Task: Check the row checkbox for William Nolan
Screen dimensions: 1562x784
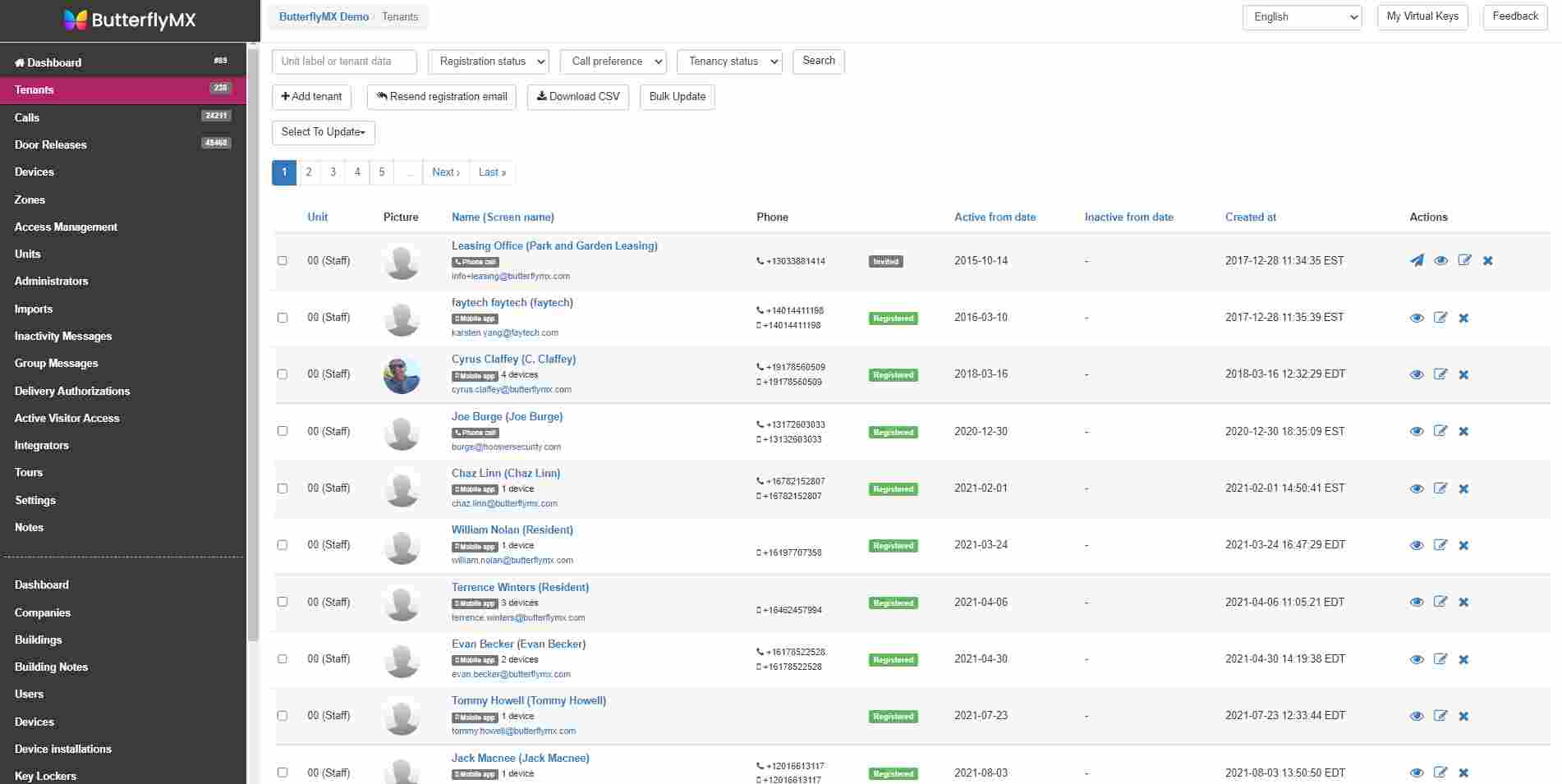Action: tap(283, 544)
